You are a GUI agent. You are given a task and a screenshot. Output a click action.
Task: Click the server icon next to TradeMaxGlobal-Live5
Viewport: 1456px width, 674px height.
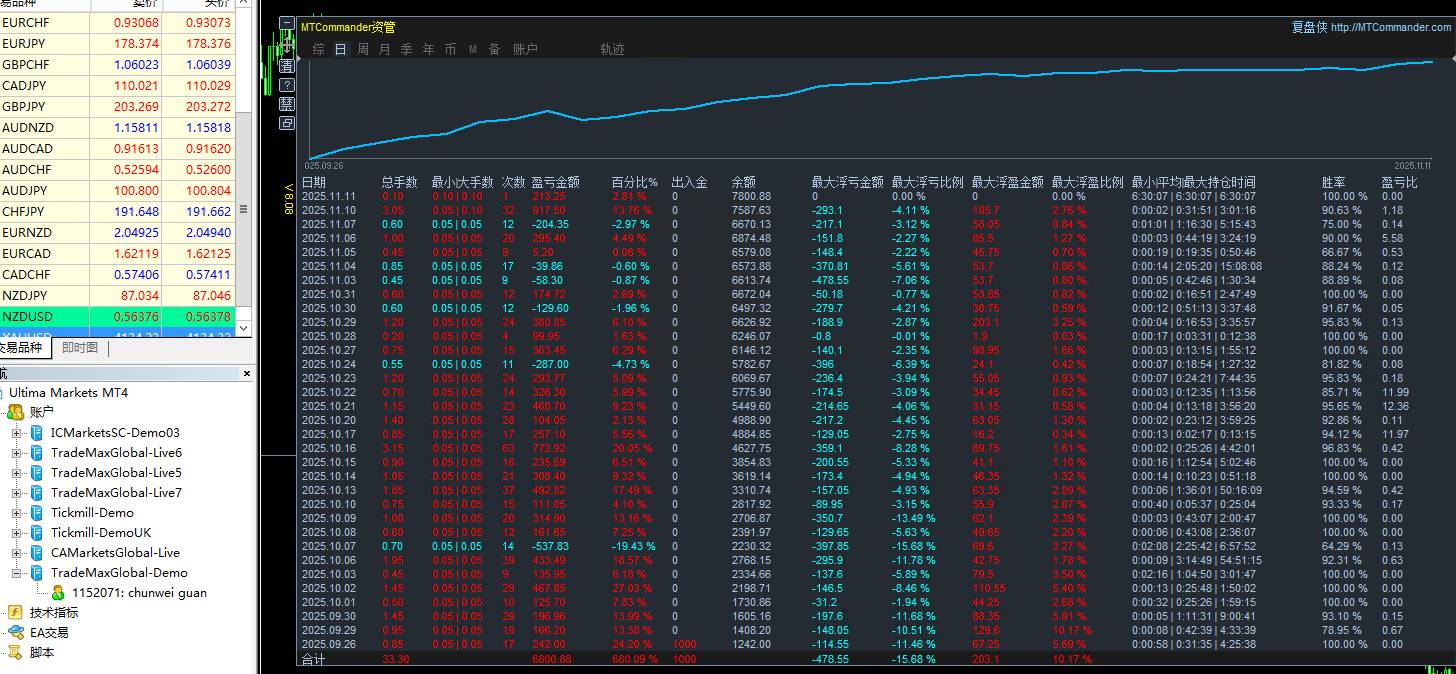[x=37, y=472]
